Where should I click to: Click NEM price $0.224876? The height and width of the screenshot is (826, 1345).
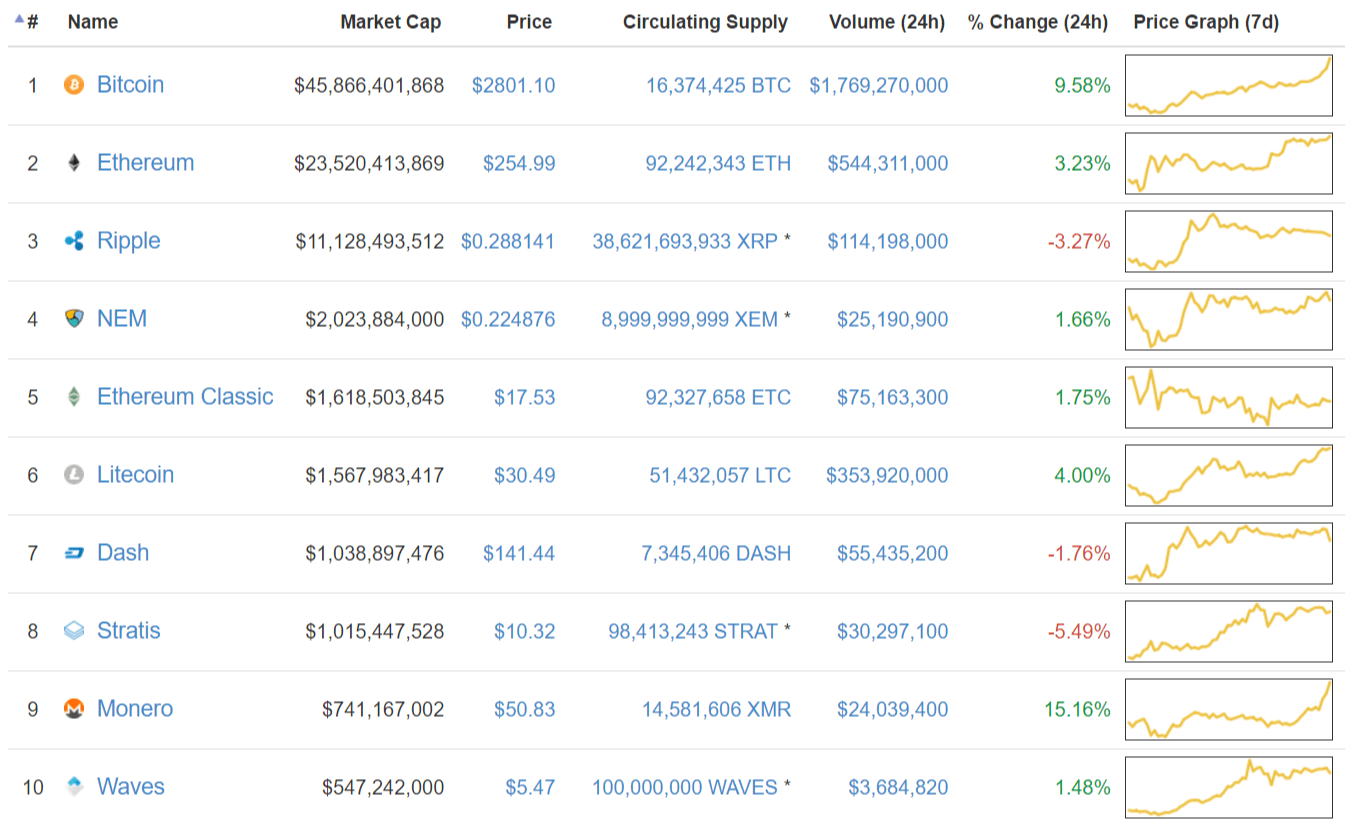pos(508,319)
